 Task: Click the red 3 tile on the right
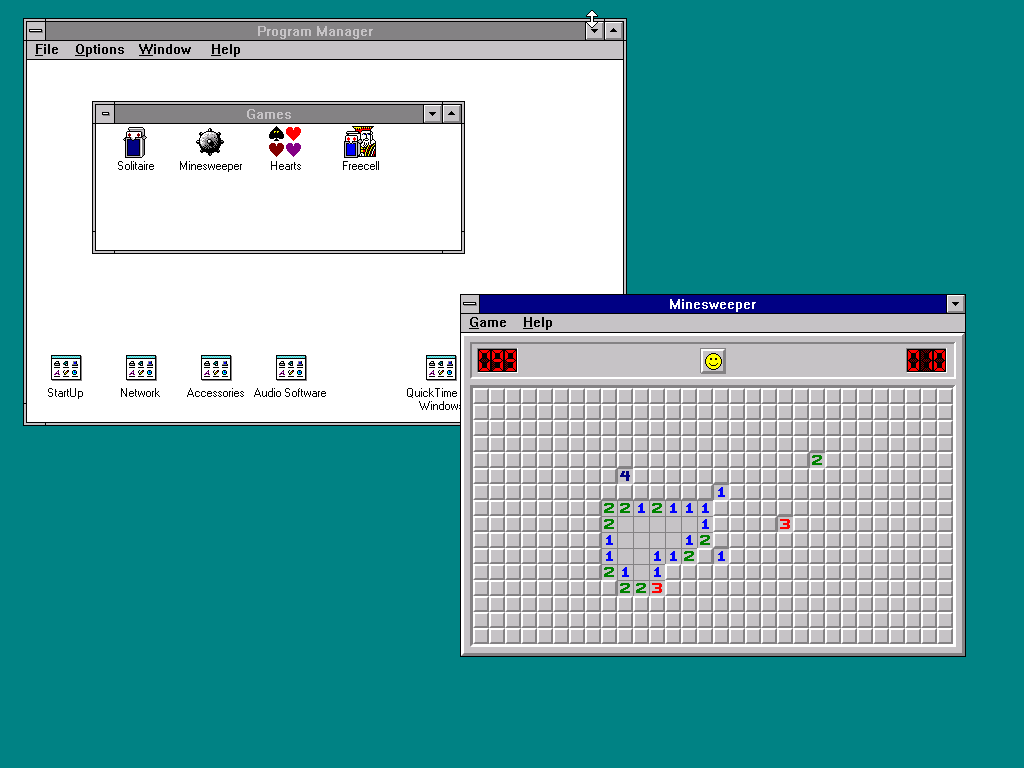[785, 524]
